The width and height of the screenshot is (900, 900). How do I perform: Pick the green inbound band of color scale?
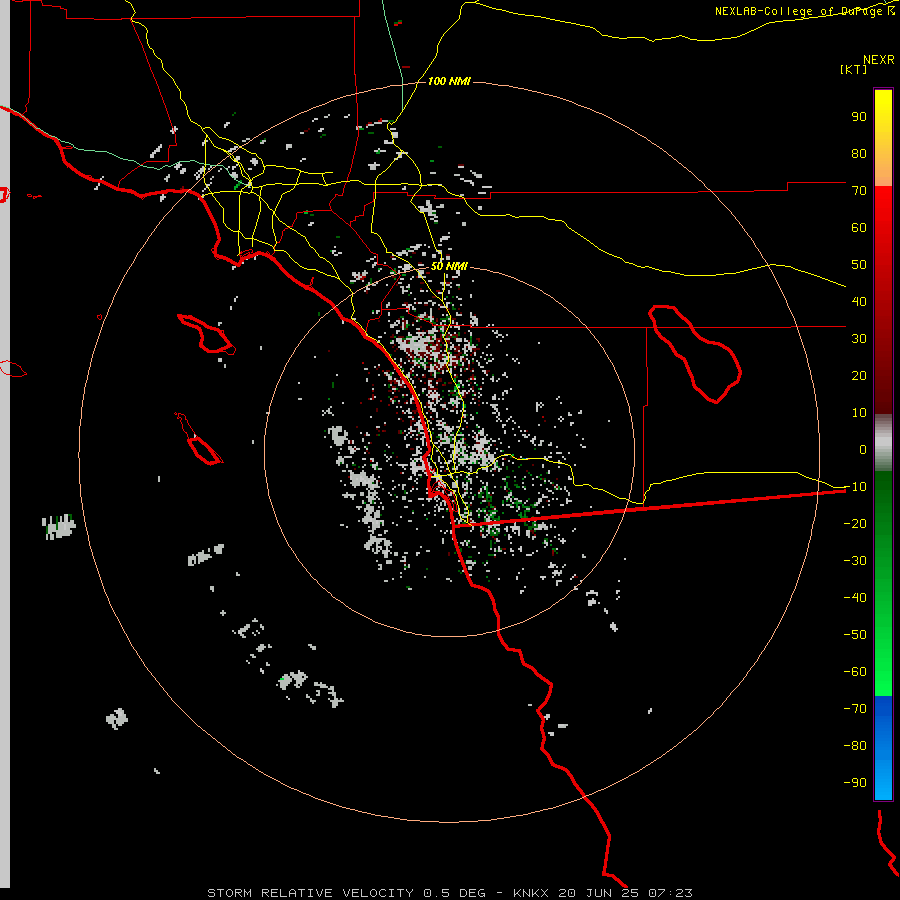(883, 583)
